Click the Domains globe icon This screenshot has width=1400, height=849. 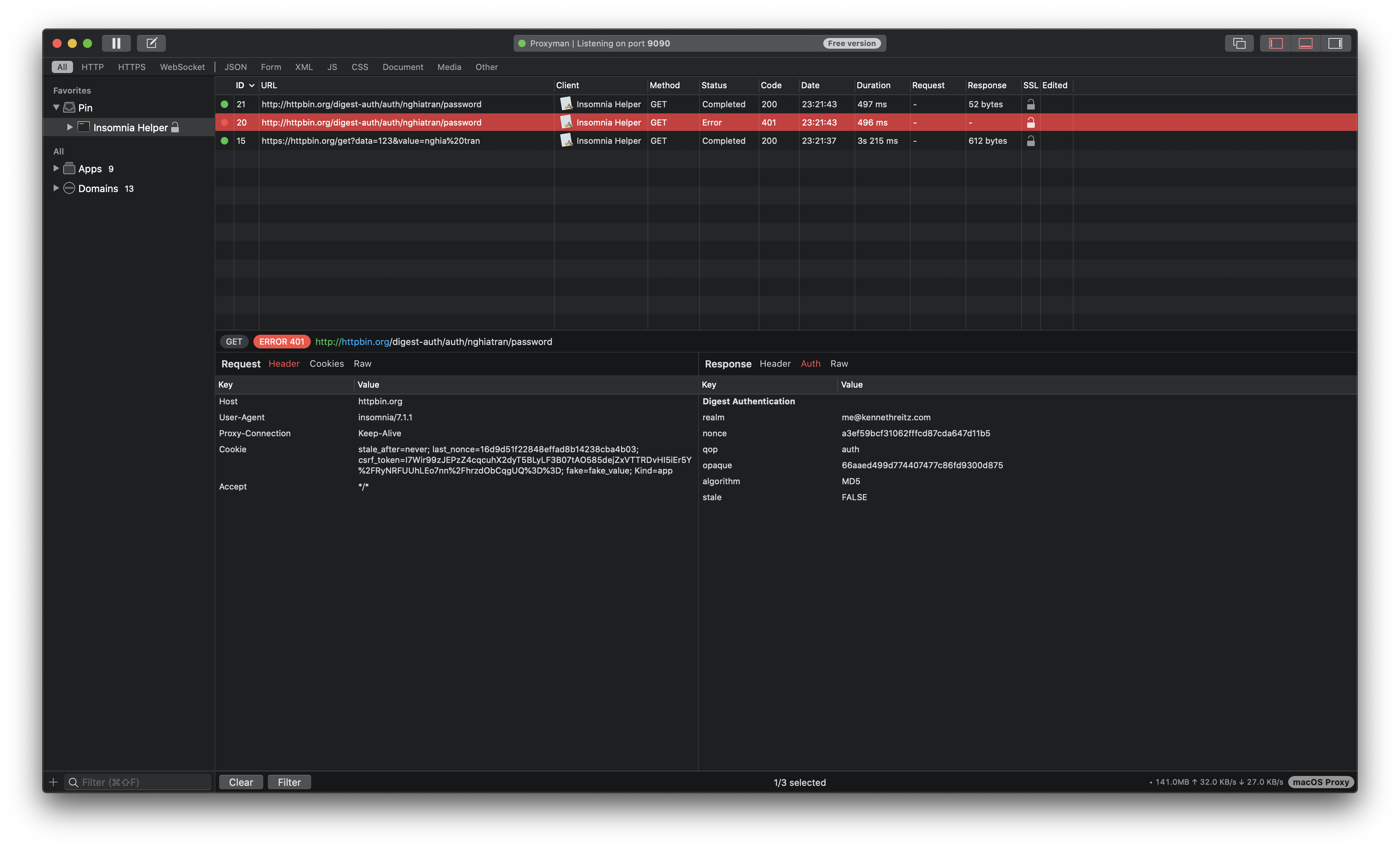(x=69, y=188)
